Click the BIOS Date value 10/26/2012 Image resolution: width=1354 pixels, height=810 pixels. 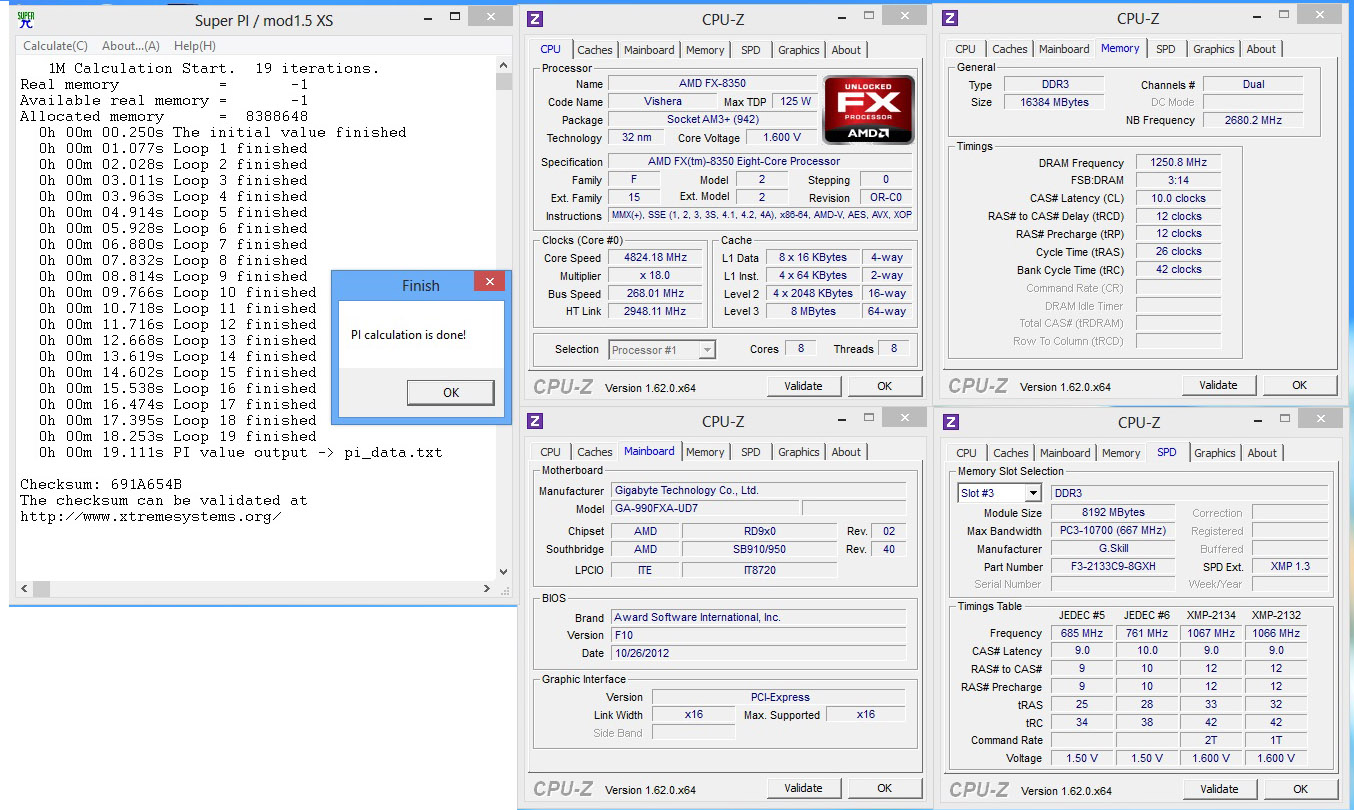tap(758, 653)
